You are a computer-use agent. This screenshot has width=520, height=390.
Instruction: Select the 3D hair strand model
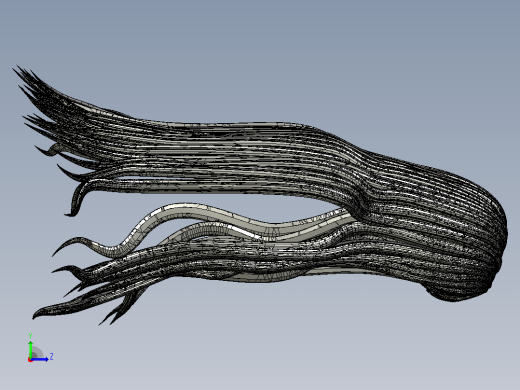[260, 195]
